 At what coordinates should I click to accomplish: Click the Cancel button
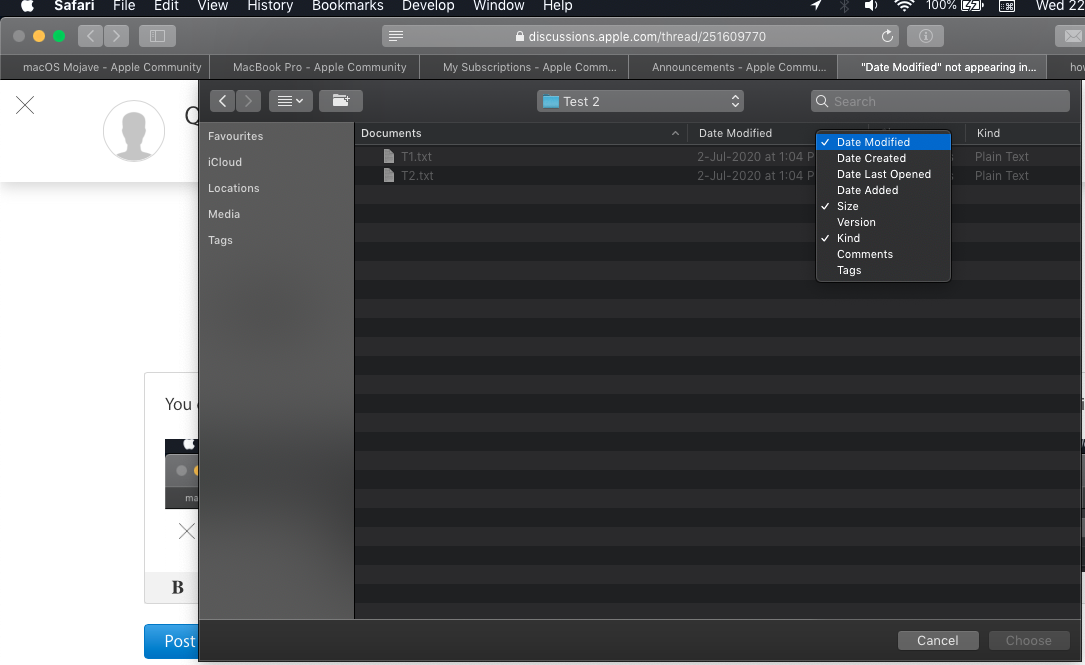click(x=938, y=641)
